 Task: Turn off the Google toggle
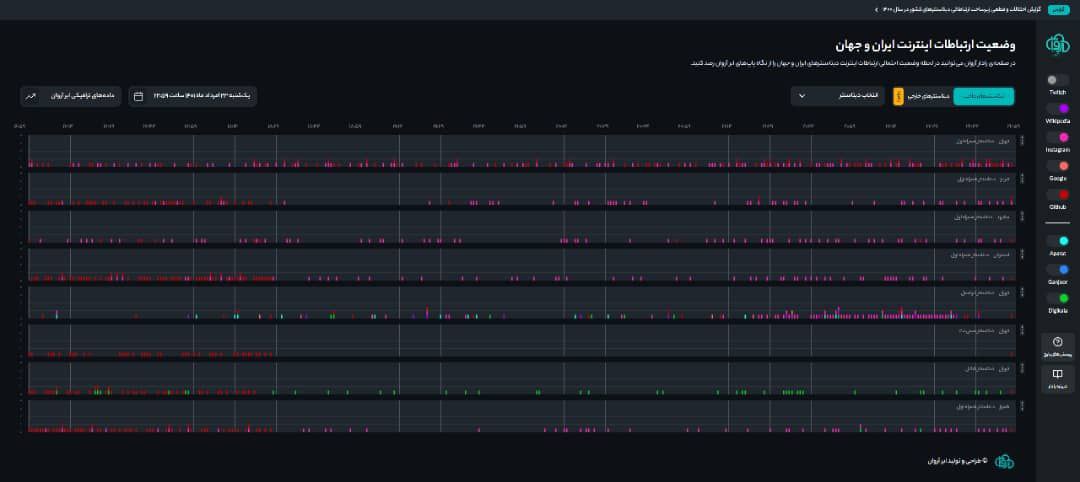[x=1057, y=166]
